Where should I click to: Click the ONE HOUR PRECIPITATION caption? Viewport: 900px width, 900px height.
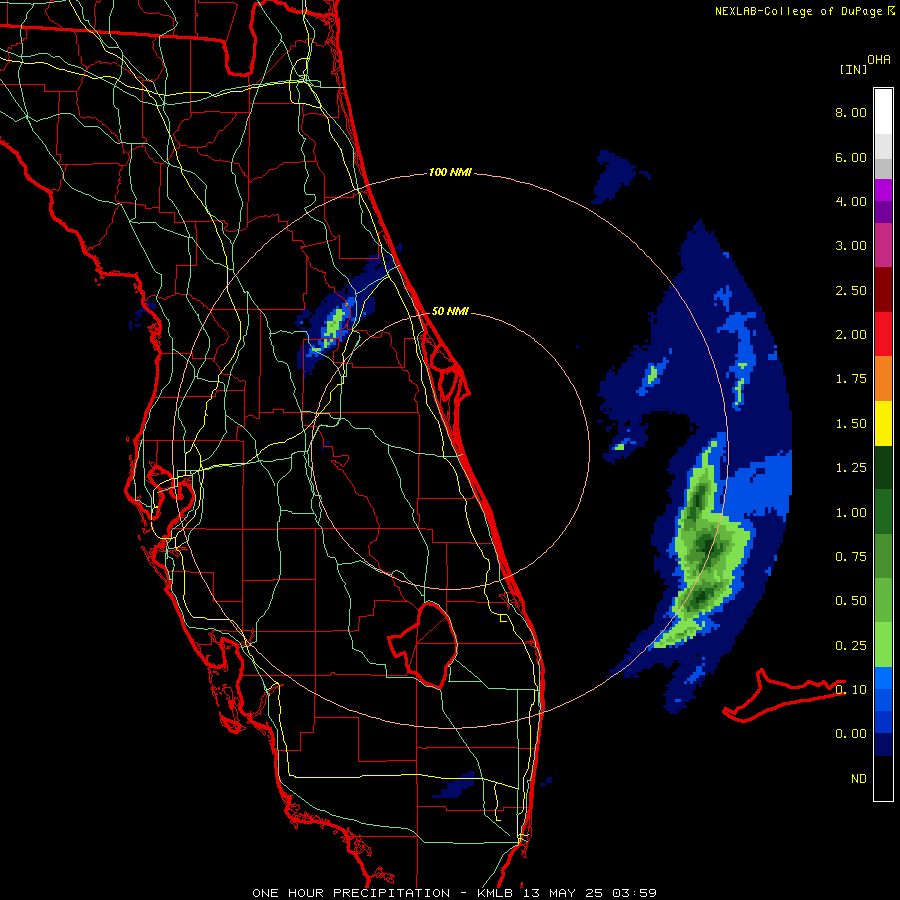351,893
